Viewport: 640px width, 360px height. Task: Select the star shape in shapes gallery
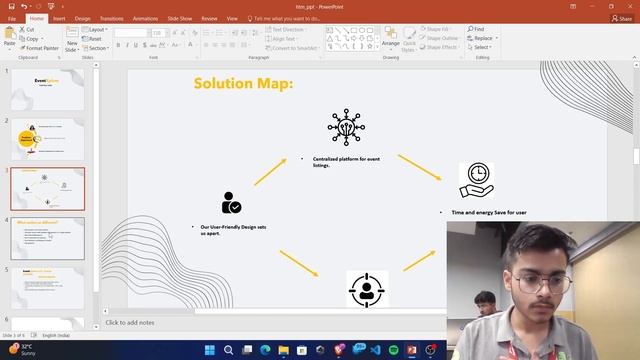click(x=369, y=47)
